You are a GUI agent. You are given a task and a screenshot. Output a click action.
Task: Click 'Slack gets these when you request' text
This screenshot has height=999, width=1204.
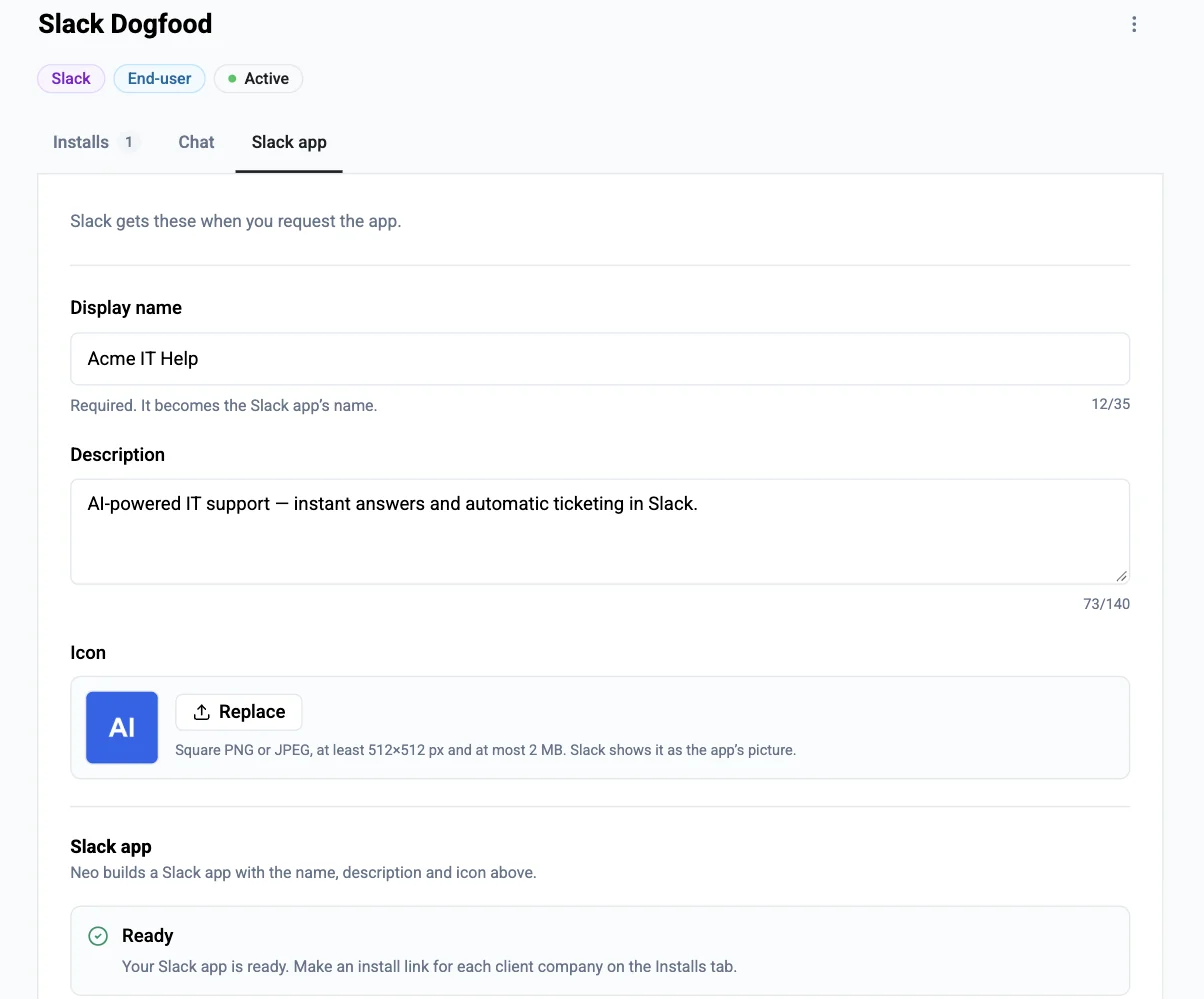(x=236, y=221)
